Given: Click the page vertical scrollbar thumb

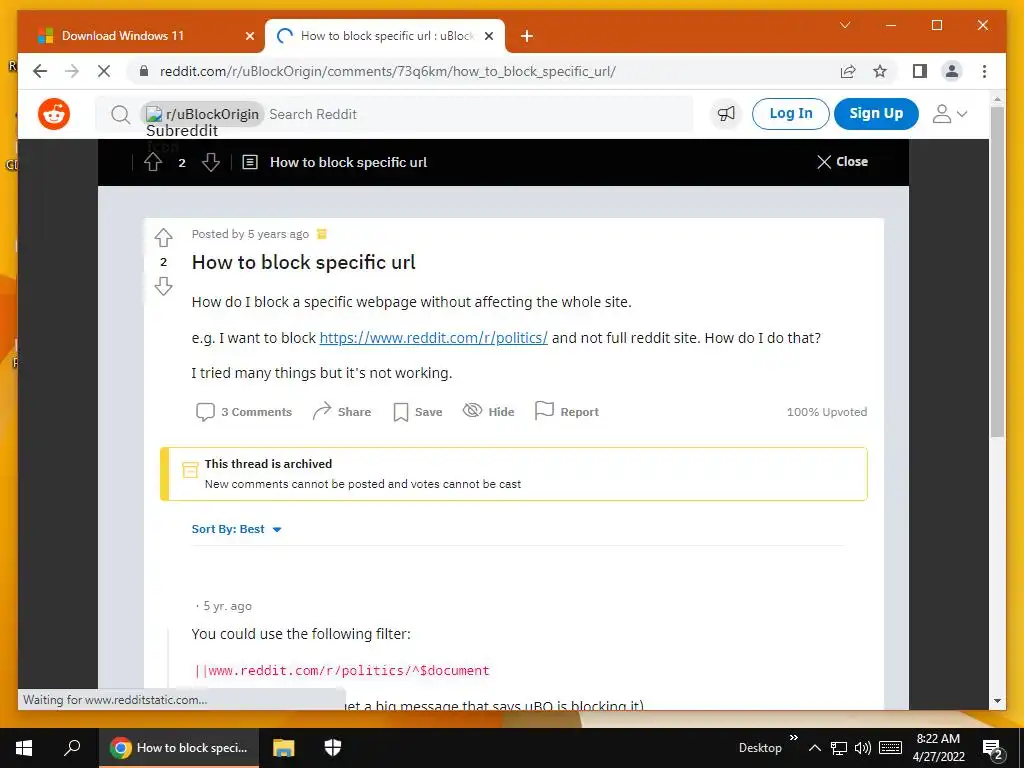Looking at the screenshot, I should coord(997,271).
